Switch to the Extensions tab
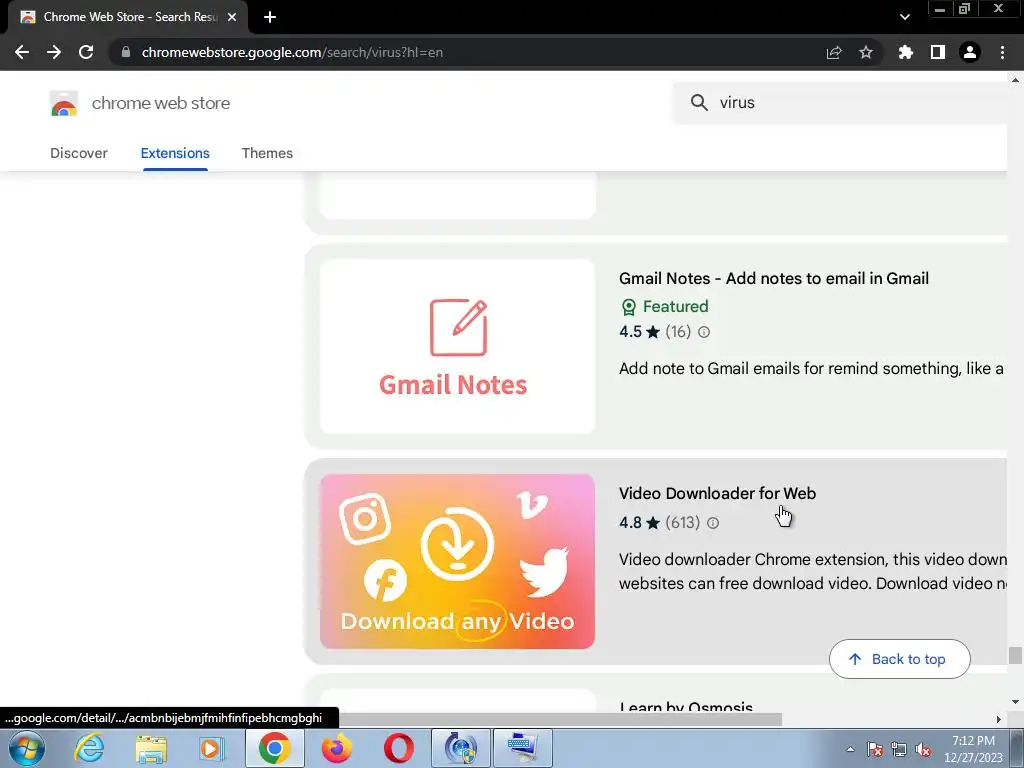The image size is (1024, 768). pos(175,153)
